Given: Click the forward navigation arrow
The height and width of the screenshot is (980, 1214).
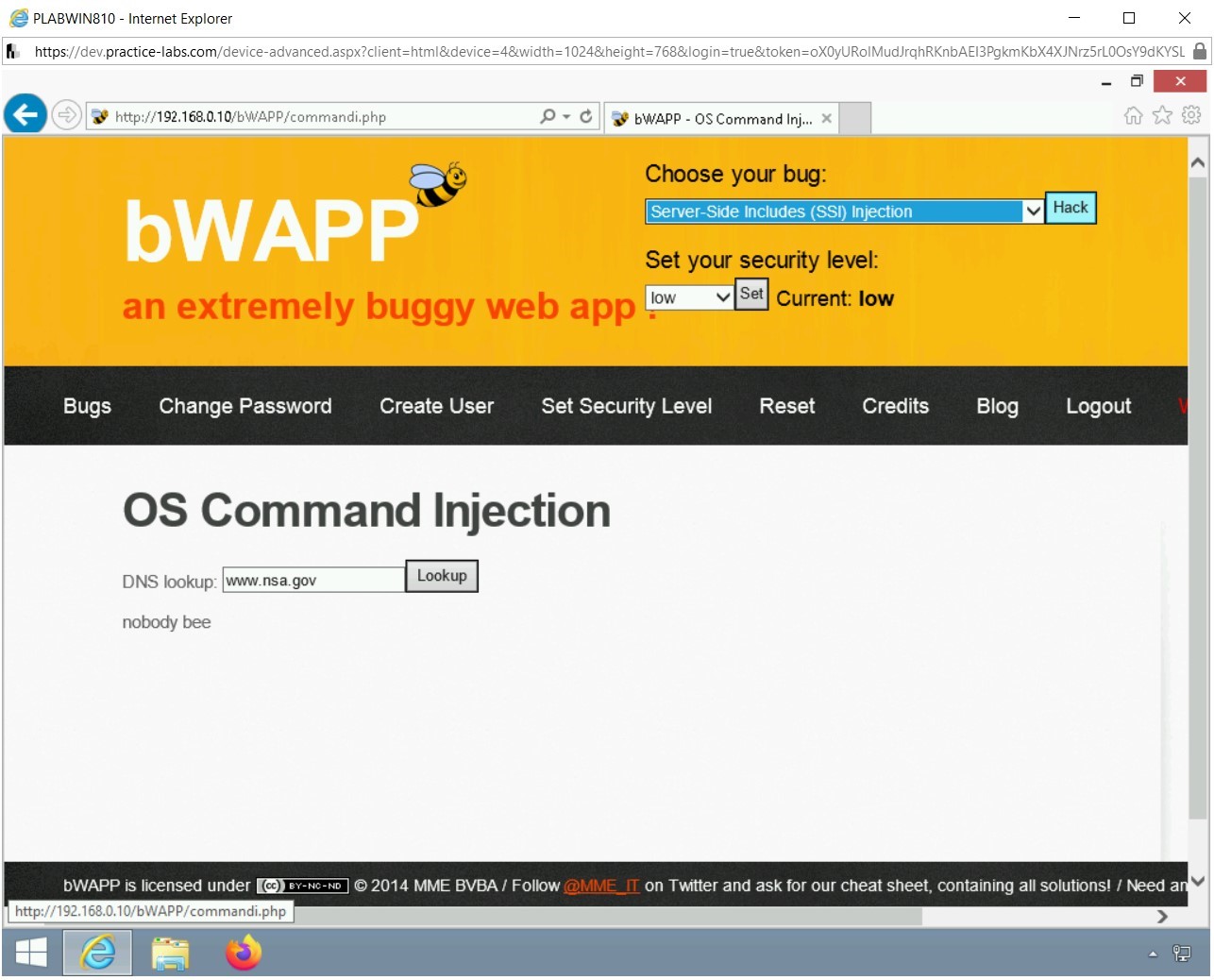Looking at the screenshot, I should coord(66,114).
